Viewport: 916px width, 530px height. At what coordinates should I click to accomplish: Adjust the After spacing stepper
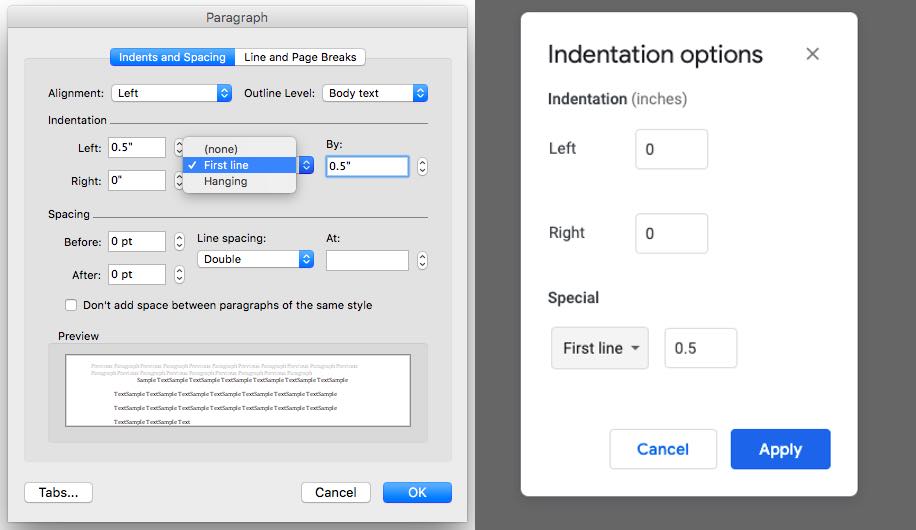click(179, 274)
